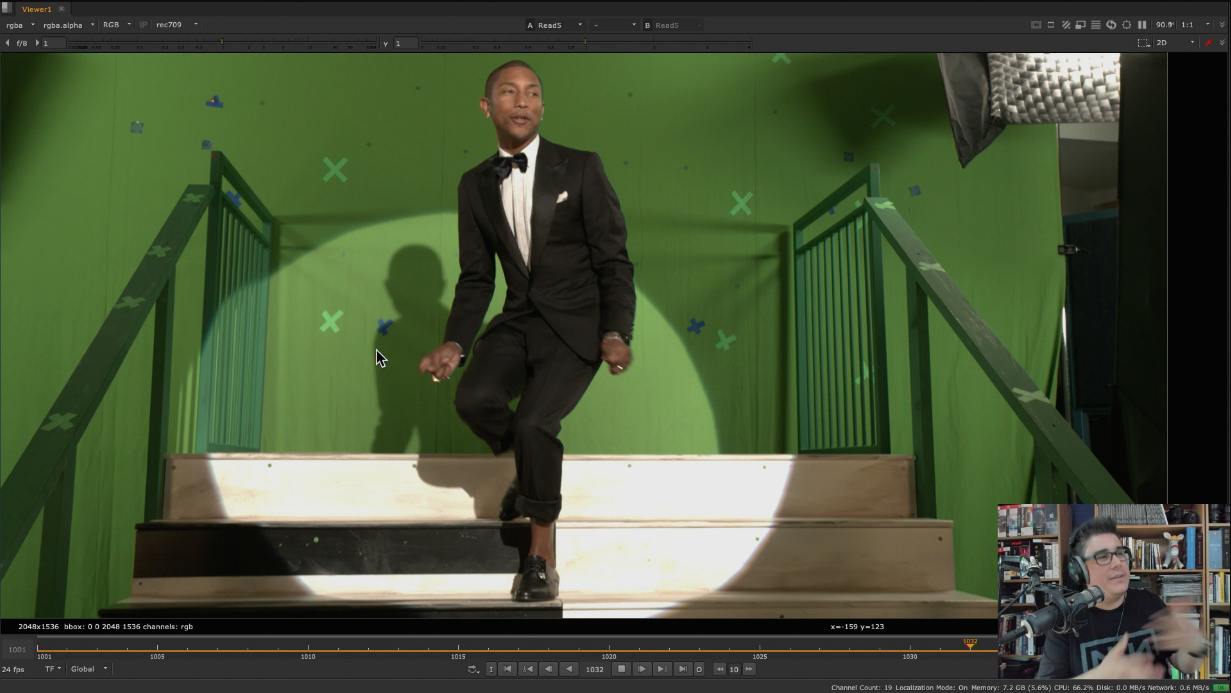Open the rgba channel set dropdown
This screenshot has height=693, width=1231.
click(20, 25)
